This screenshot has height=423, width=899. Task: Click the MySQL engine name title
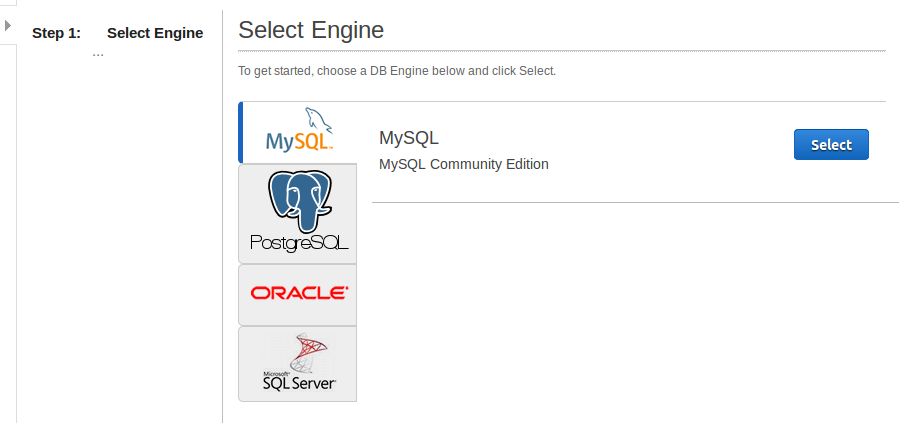coord(409,138)
